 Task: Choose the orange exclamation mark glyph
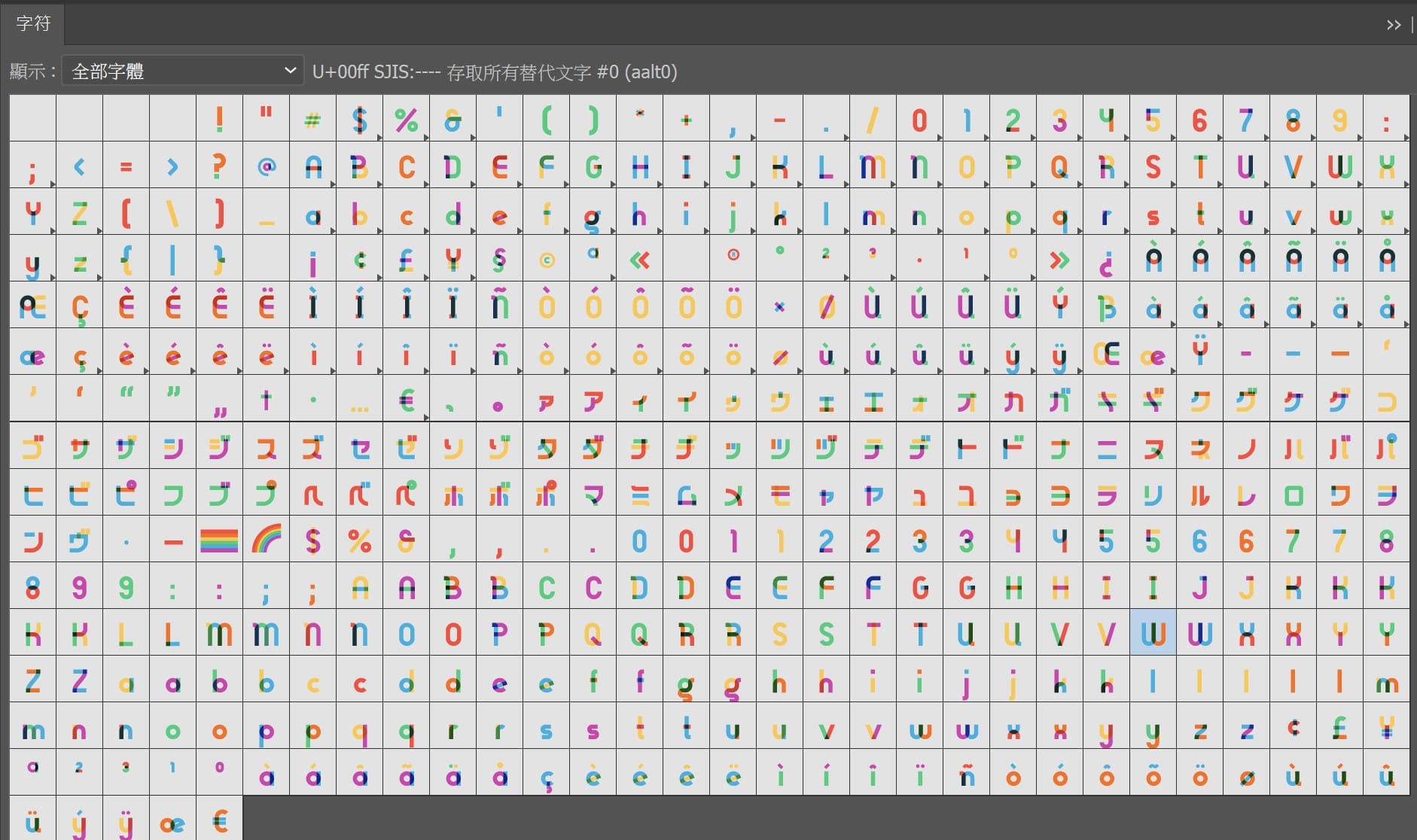tap(220, 119)
